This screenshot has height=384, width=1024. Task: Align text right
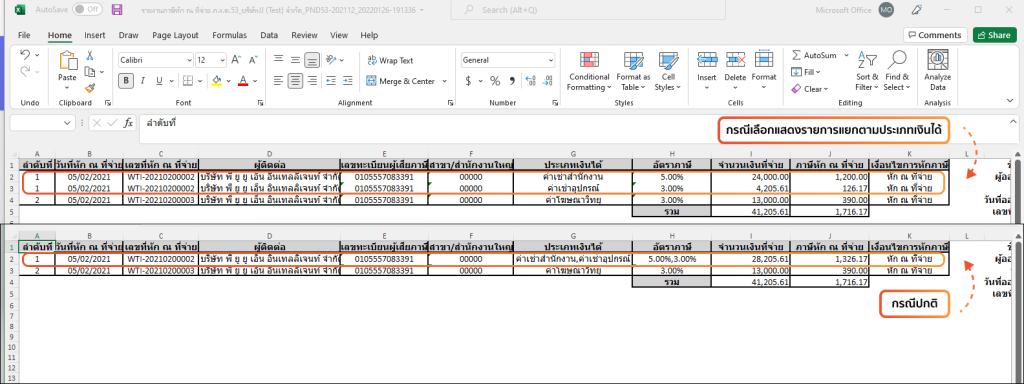coord(312,81)
